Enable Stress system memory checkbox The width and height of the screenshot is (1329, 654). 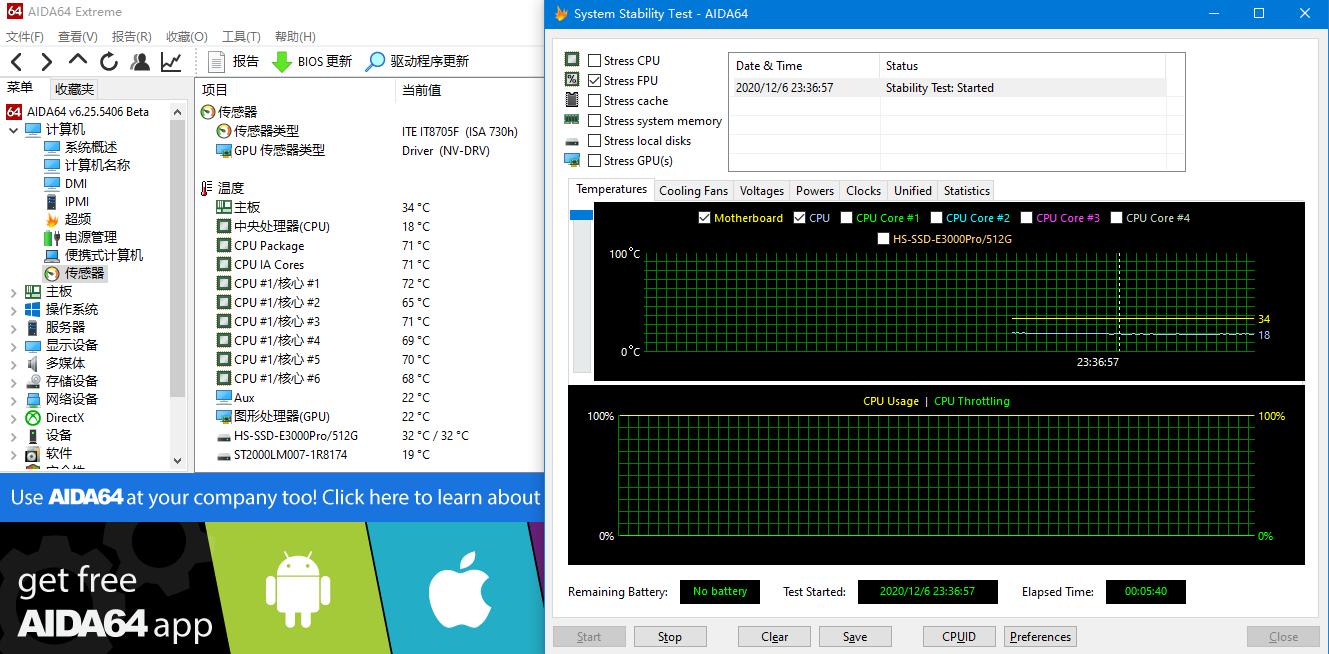tap(595, 120)
